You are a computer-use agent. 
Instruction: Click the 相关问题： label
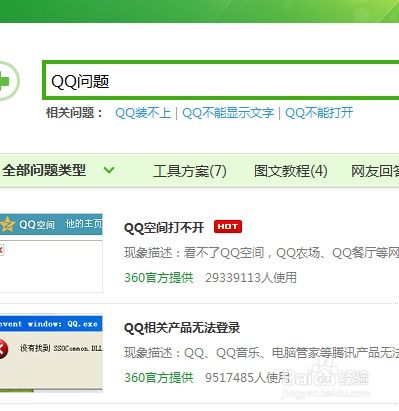pos(75,113)
